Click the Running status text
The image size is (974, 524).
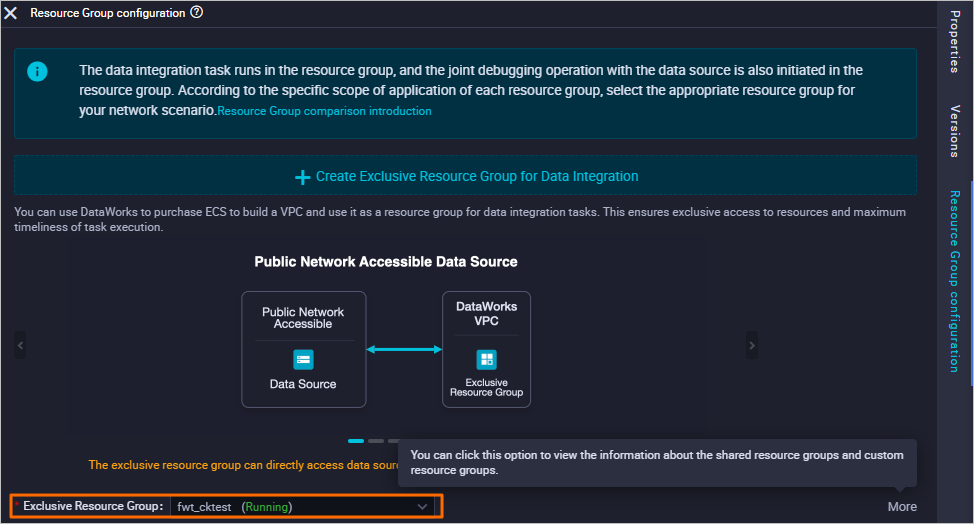tap(267, 507)
